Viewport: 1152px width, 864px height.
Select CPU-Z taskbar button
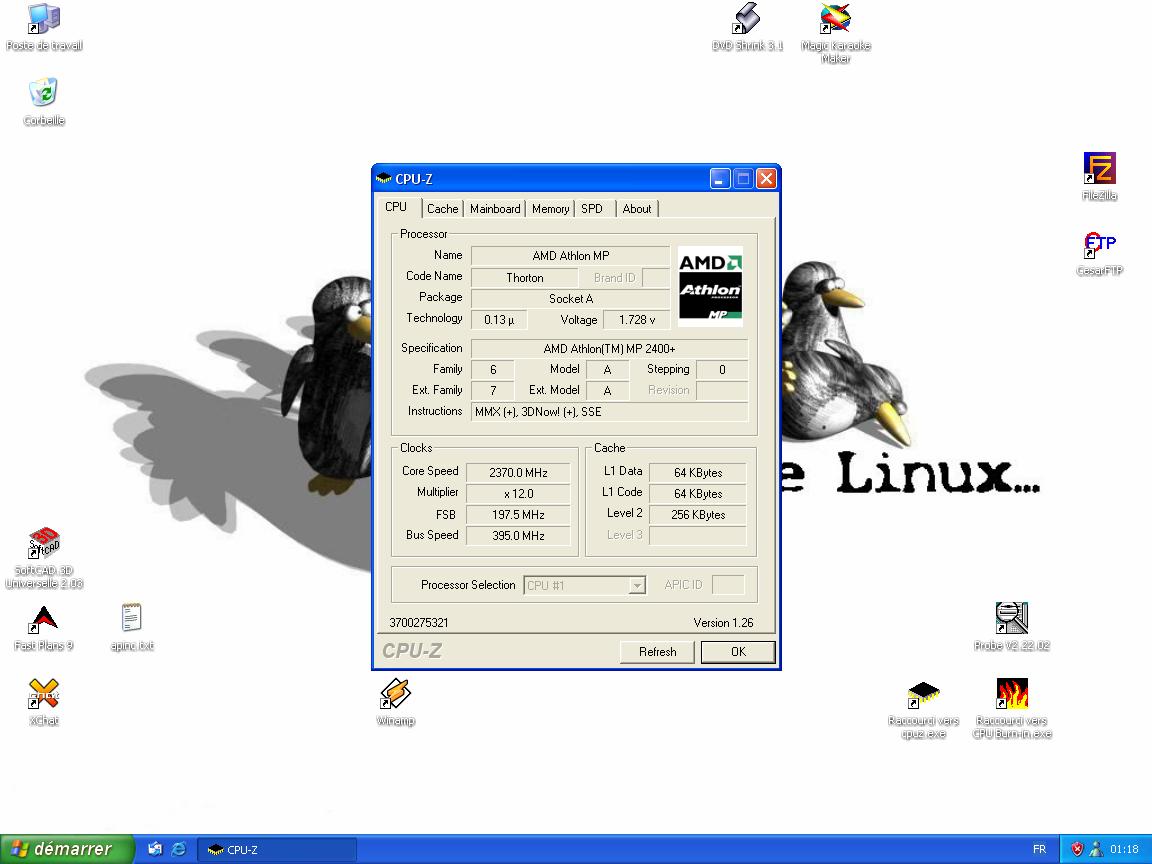click(x=277, y=849)
